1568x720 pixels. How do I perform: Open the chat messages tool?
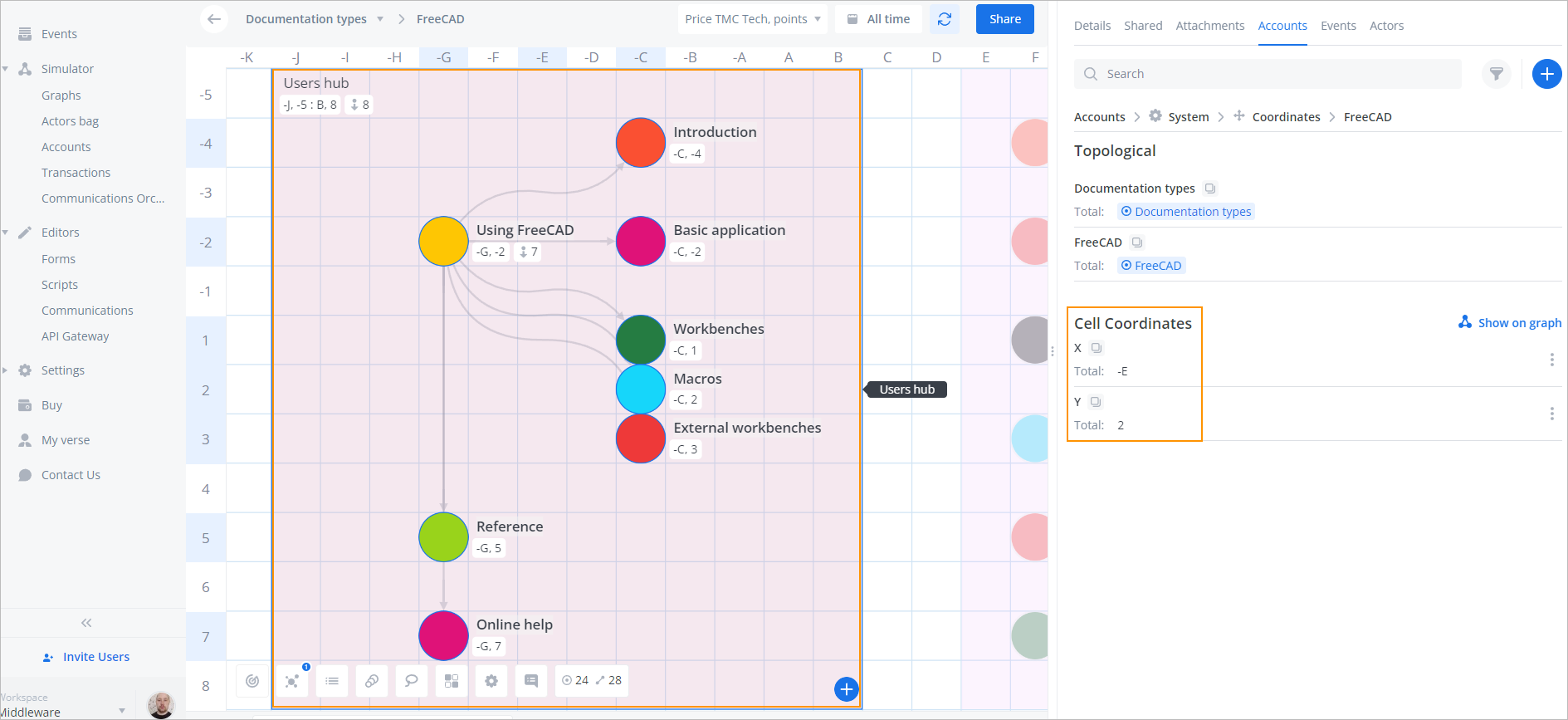pyautogui.click(x=531, y=681)
